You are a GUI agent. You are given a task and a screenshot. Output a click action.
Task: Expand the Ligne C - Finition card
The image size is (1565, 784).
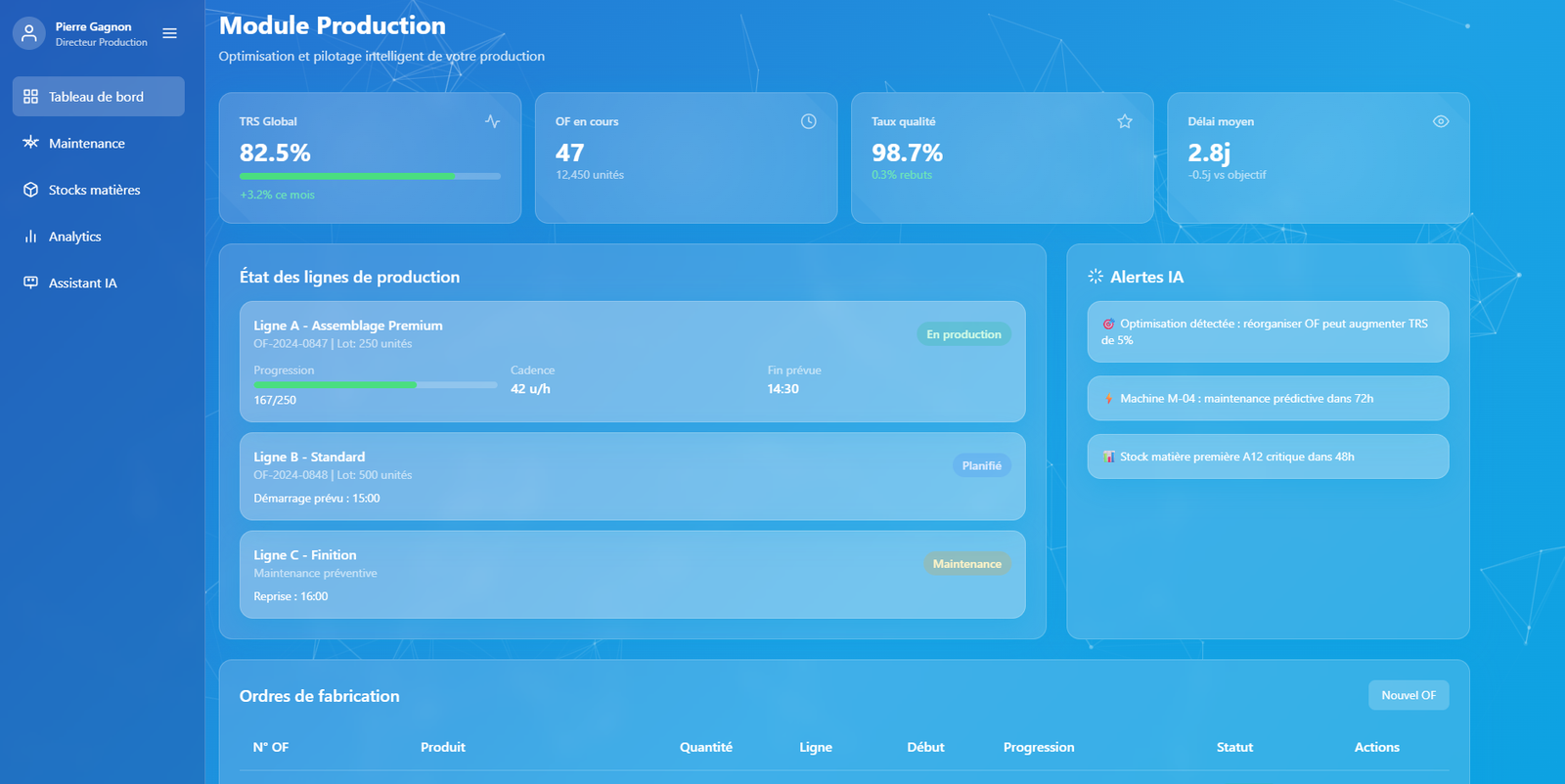point(632,575)
